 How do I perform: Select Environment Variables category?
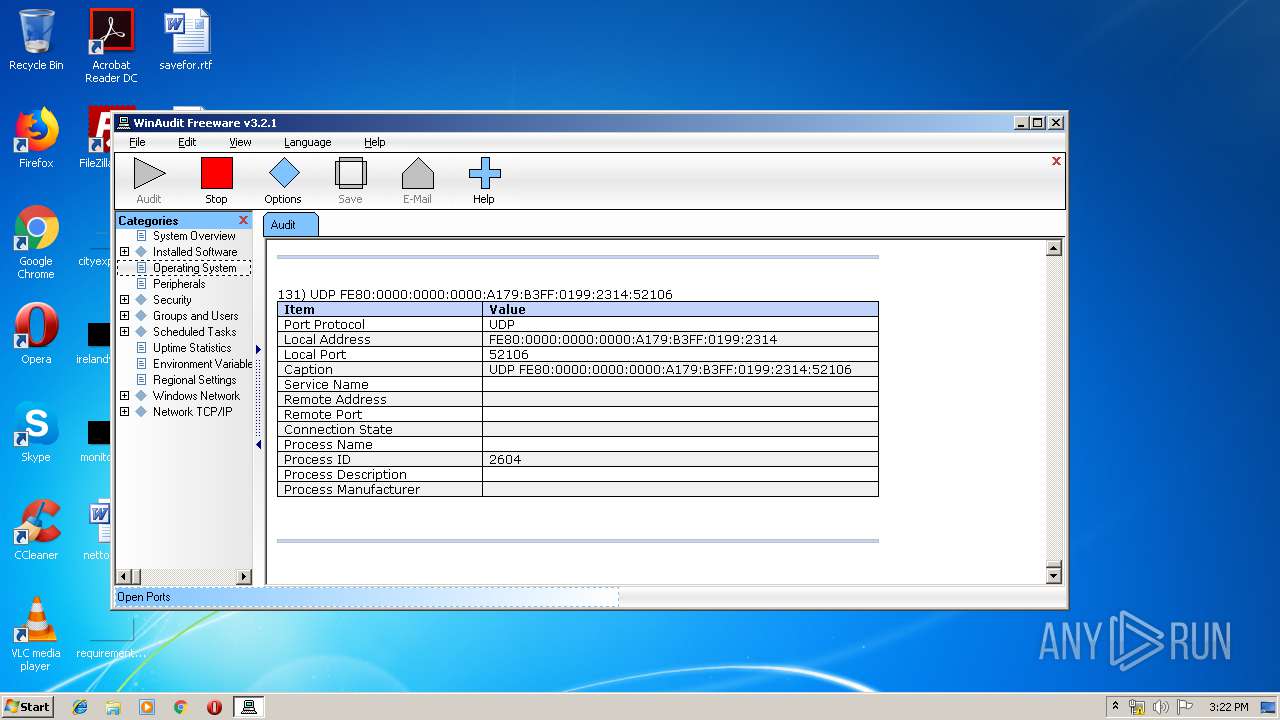202,364
